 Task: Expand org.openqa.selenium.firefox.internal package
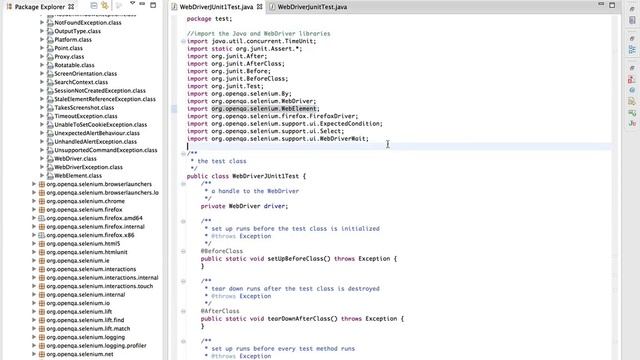click(x=34, y=227)
